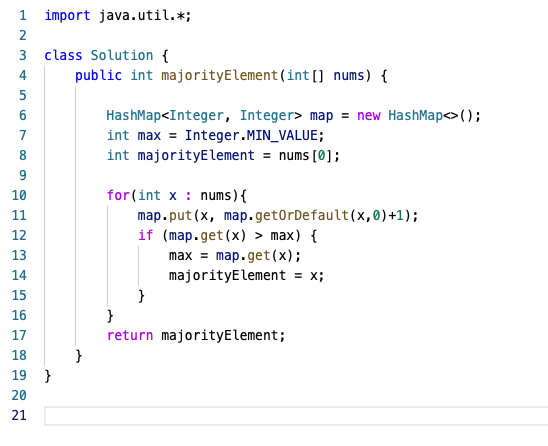Screen dimensions: 548x446
Task: Click 'int x' in the for loop
Action: point(157,195)
